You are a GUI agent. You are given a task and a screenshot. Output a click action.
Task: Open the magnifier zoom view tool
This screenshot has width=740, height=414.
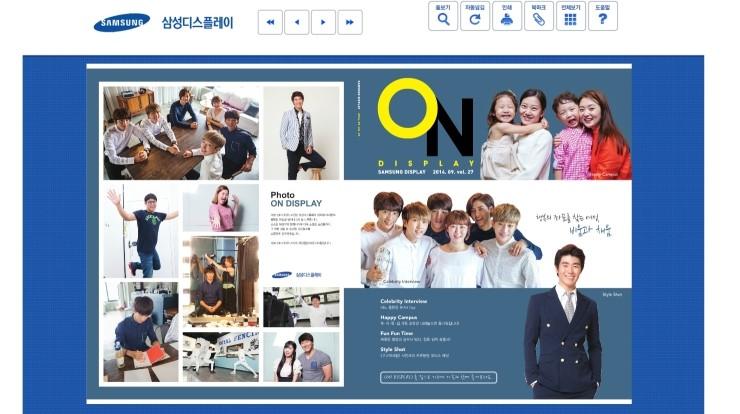click(443, 16)
